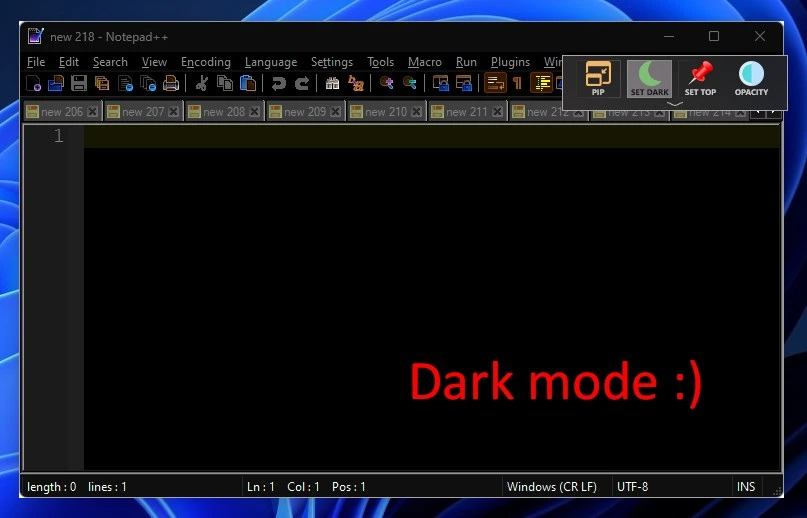
Task: Click the Ln : 1 status bar entry
Action: click(261, 487)
